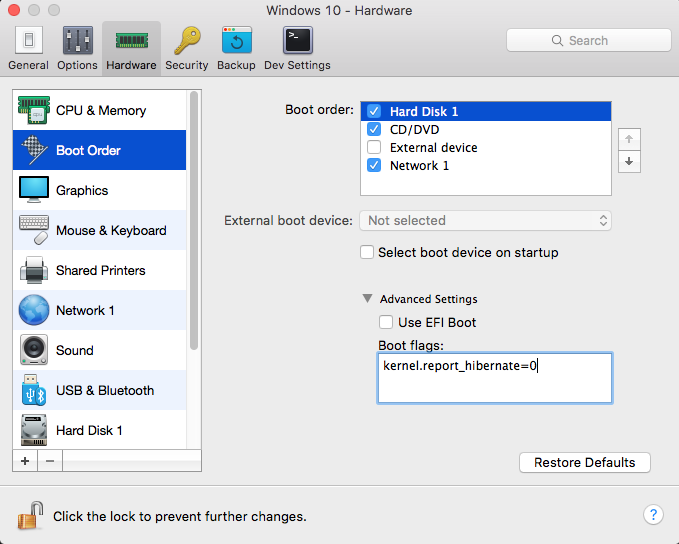The image size is (679, 544).
Task: Move boot device down with arrow
Action: 629,161
